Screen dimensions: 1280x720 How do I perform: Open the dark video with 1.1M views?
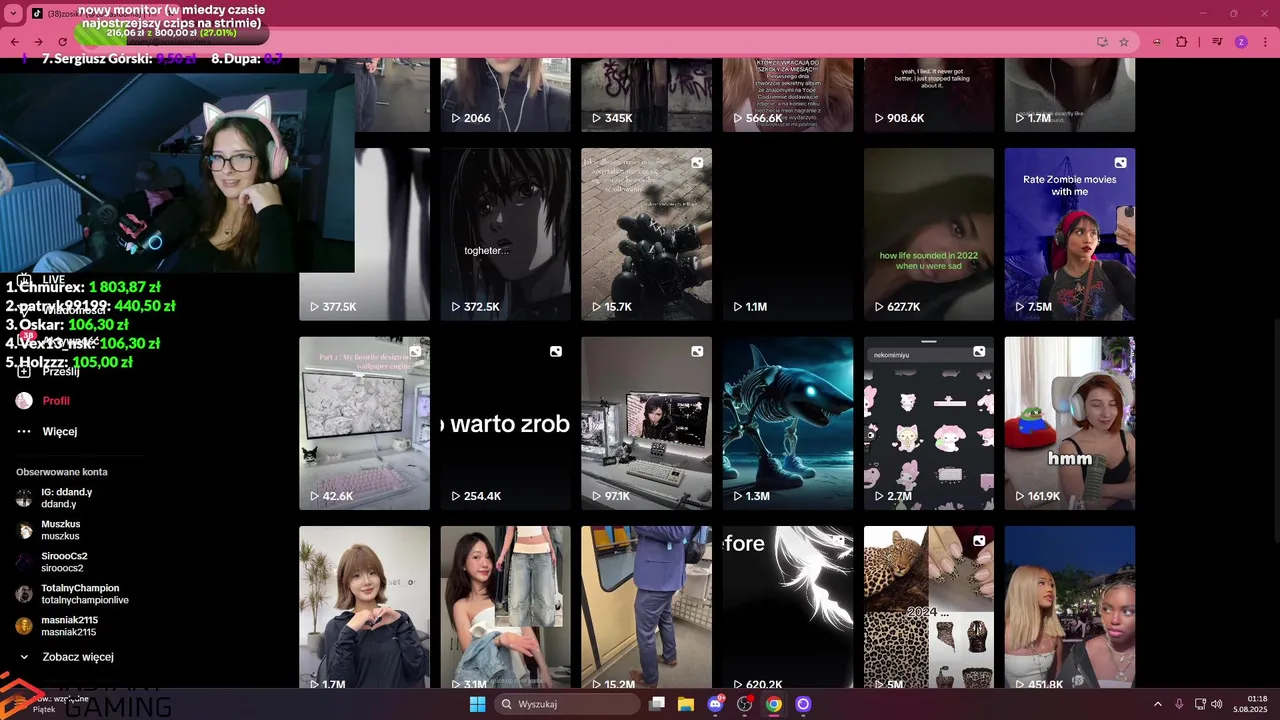pos(788,234)
